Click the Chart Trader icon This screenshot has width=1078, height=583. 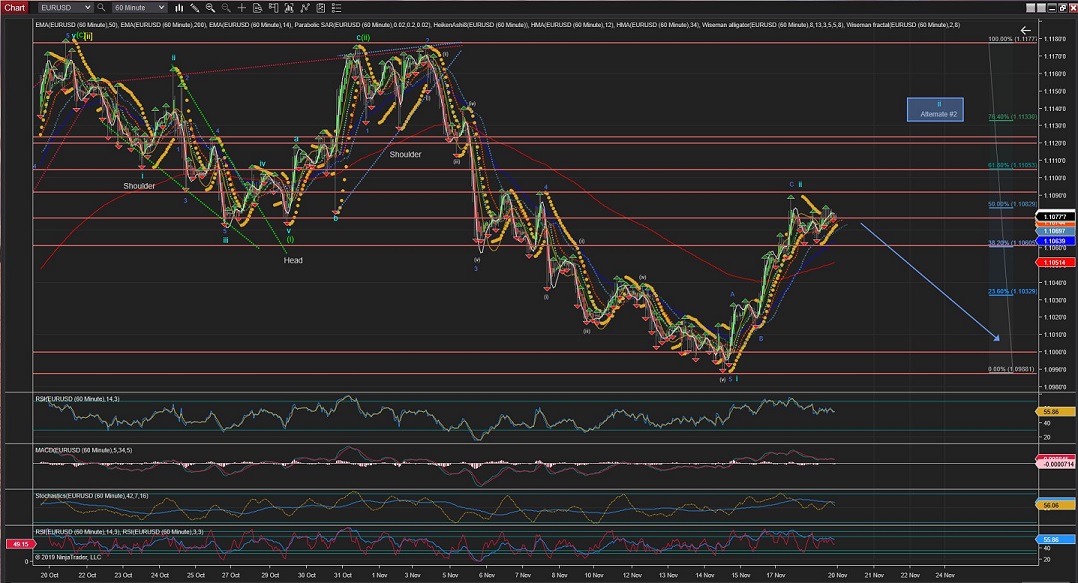click(273, 8)
